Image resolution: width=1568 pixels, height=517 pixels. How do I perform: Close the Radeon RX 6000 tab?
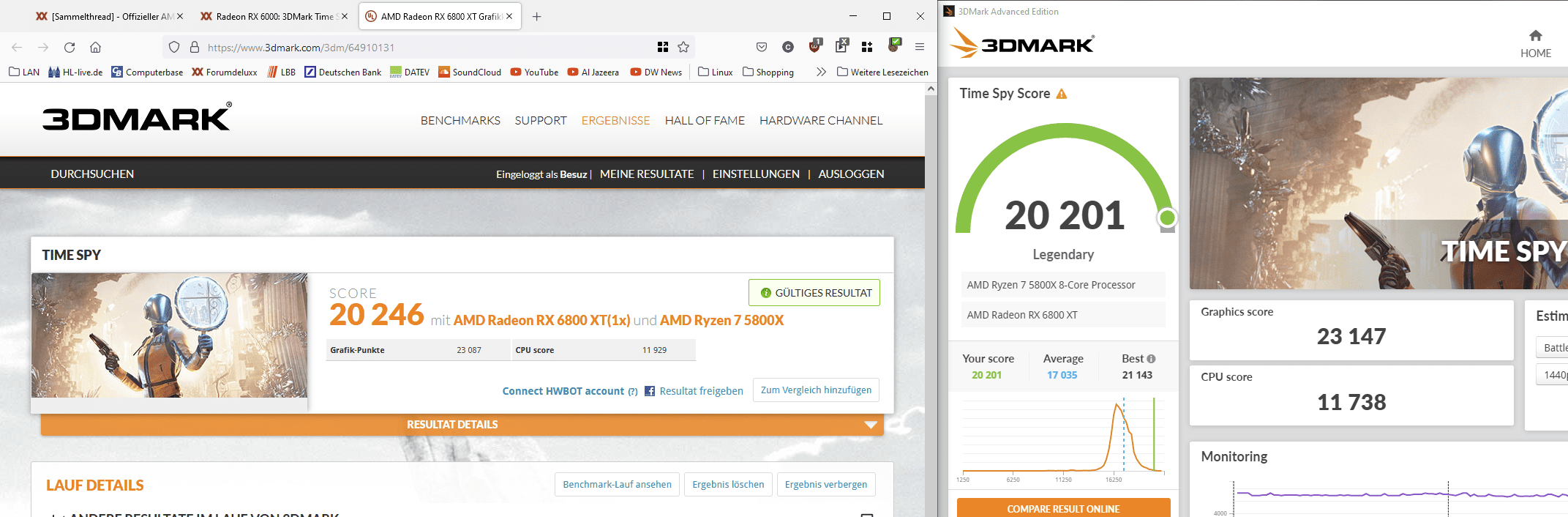point(345,16)
